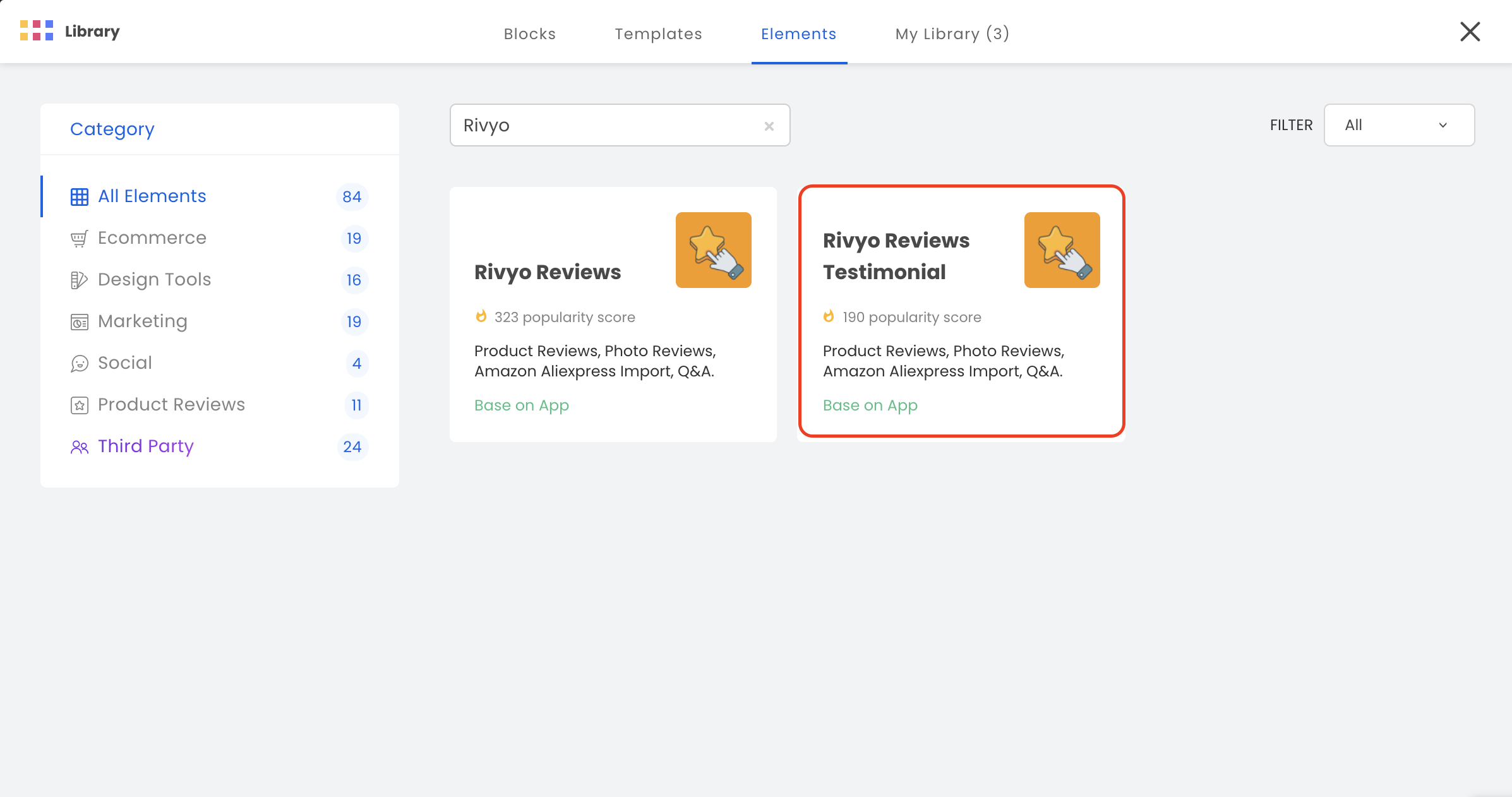Open the FILTER dropdown set to All

point(1399,125)
